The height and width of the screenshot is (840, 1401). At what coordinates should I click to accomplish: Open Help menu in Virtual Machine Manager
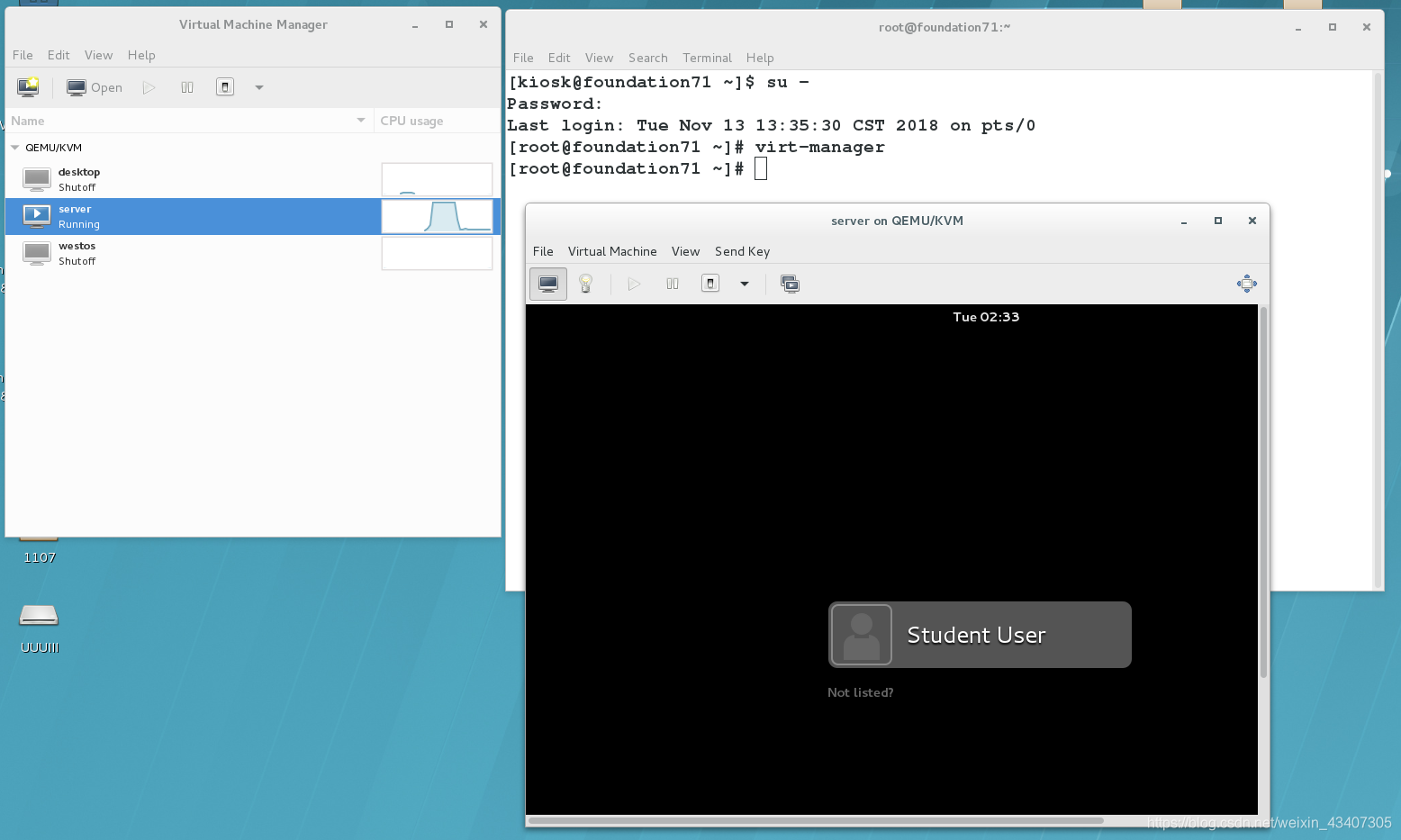point(141,55)
